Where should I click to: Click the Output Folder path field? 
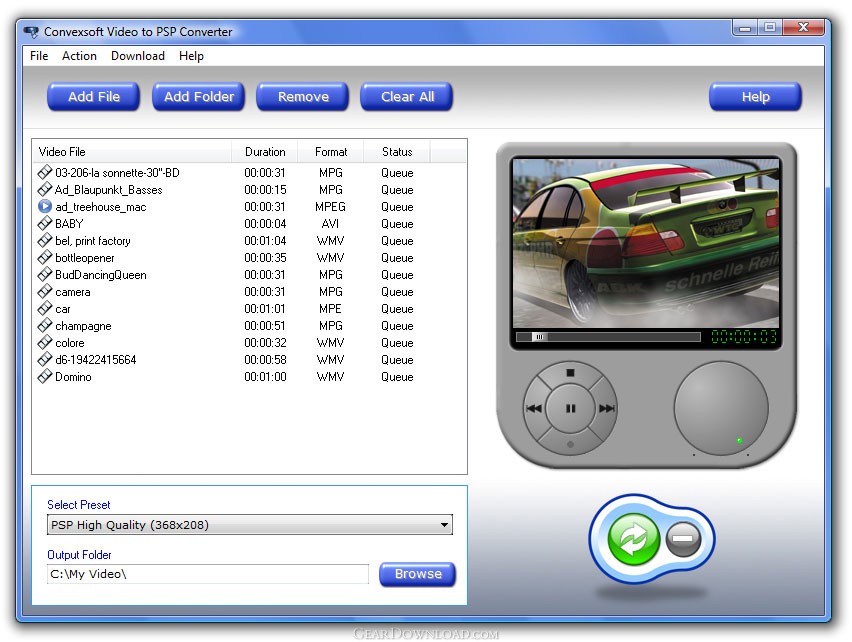[208, 574]
